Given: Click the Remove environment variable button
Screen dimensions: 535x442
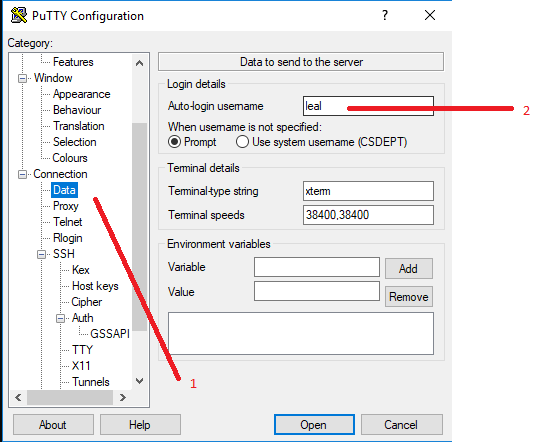Looking at the screenshot, I should [409, 297].
